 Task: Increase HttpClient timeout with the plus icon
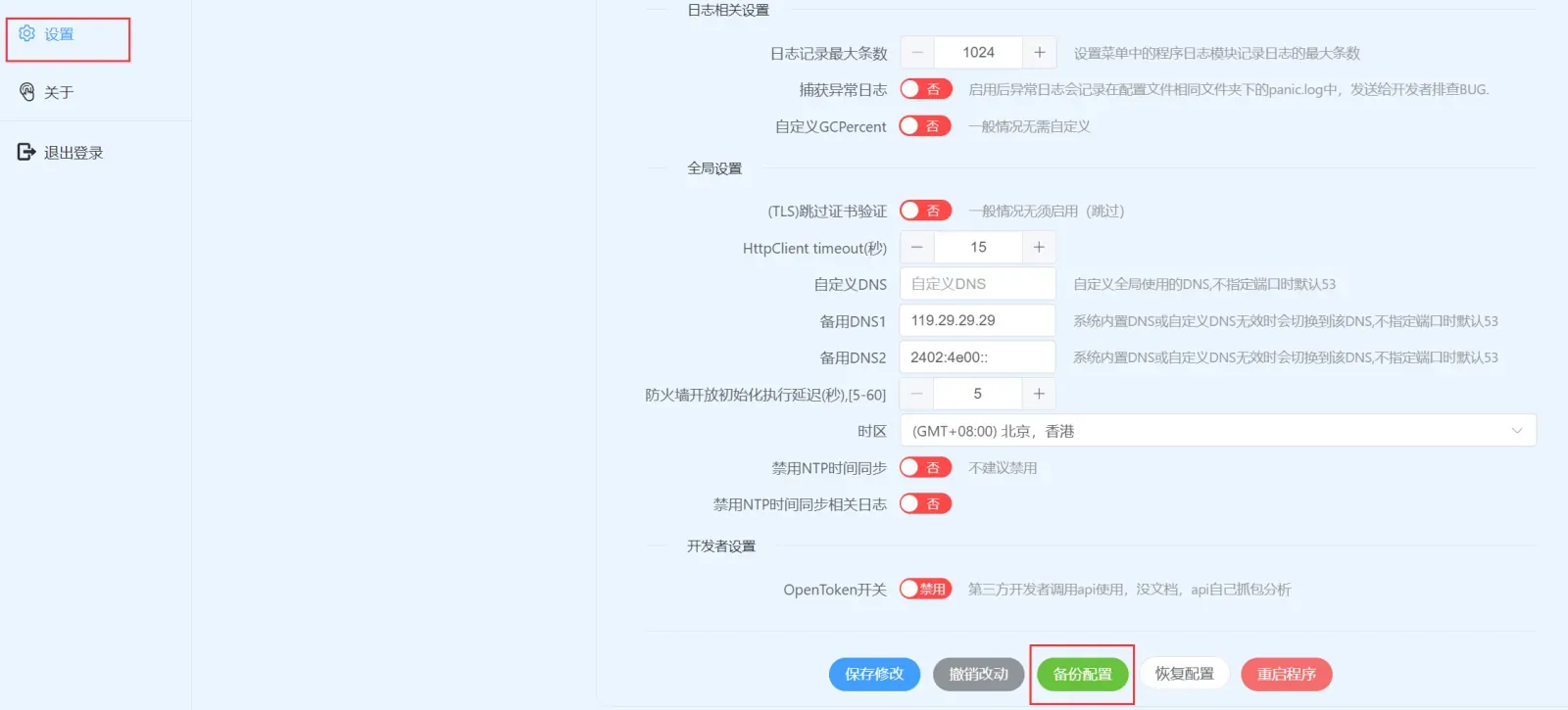coord(1039,247)
